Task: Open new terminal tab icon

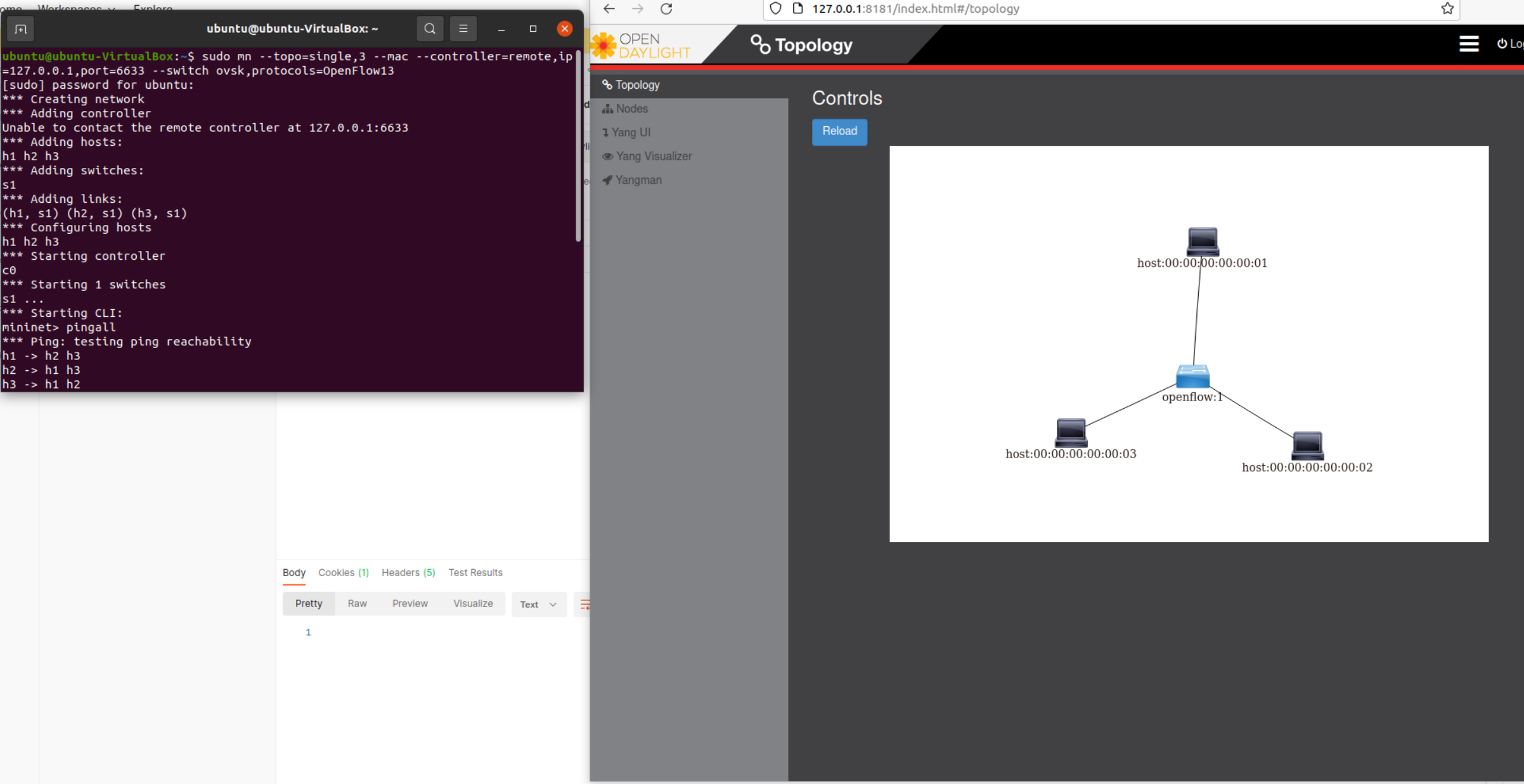Action: pos(21,29)
